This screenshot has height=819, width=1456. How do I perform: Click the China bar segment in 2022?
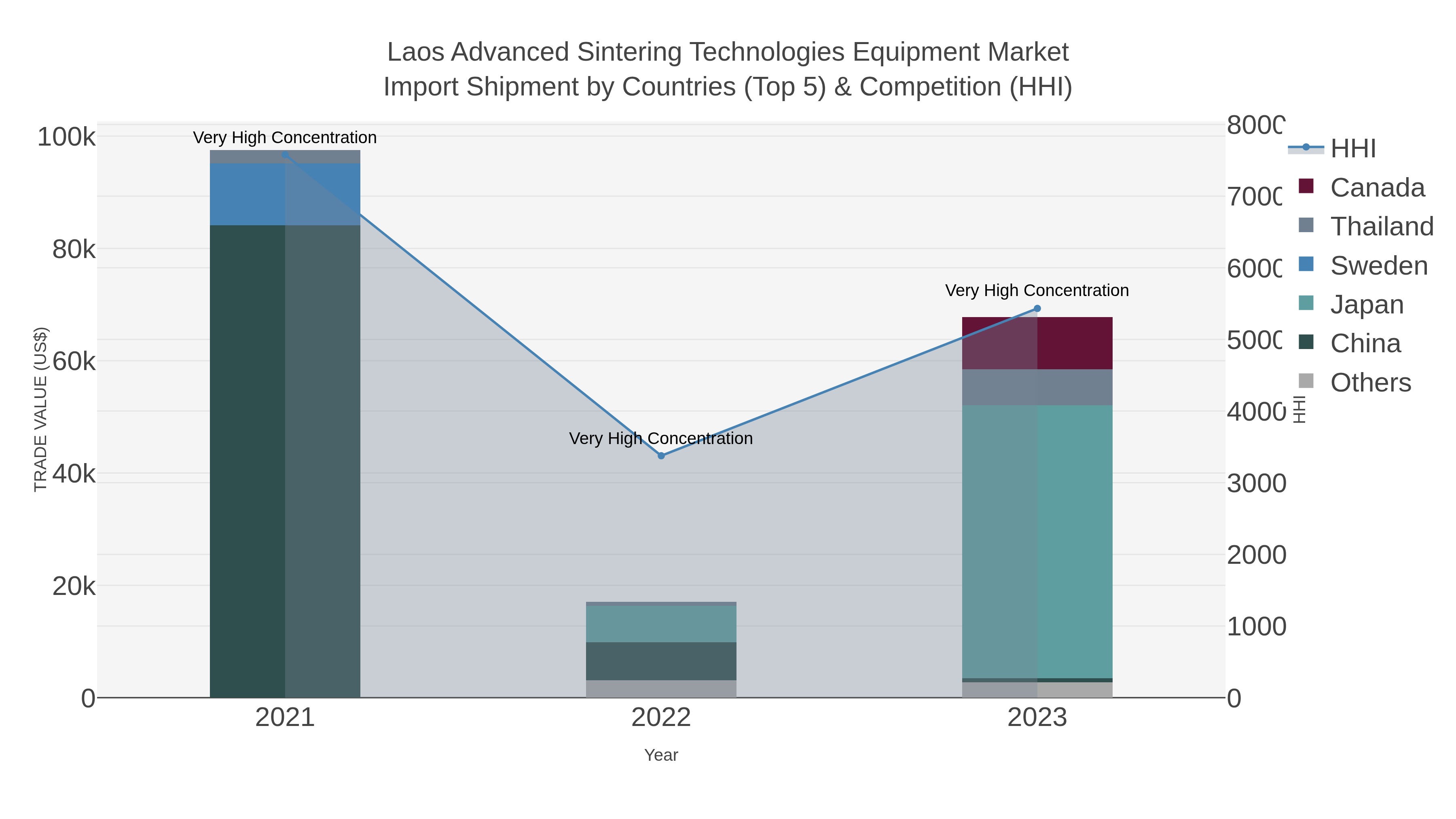click(661, 661)
